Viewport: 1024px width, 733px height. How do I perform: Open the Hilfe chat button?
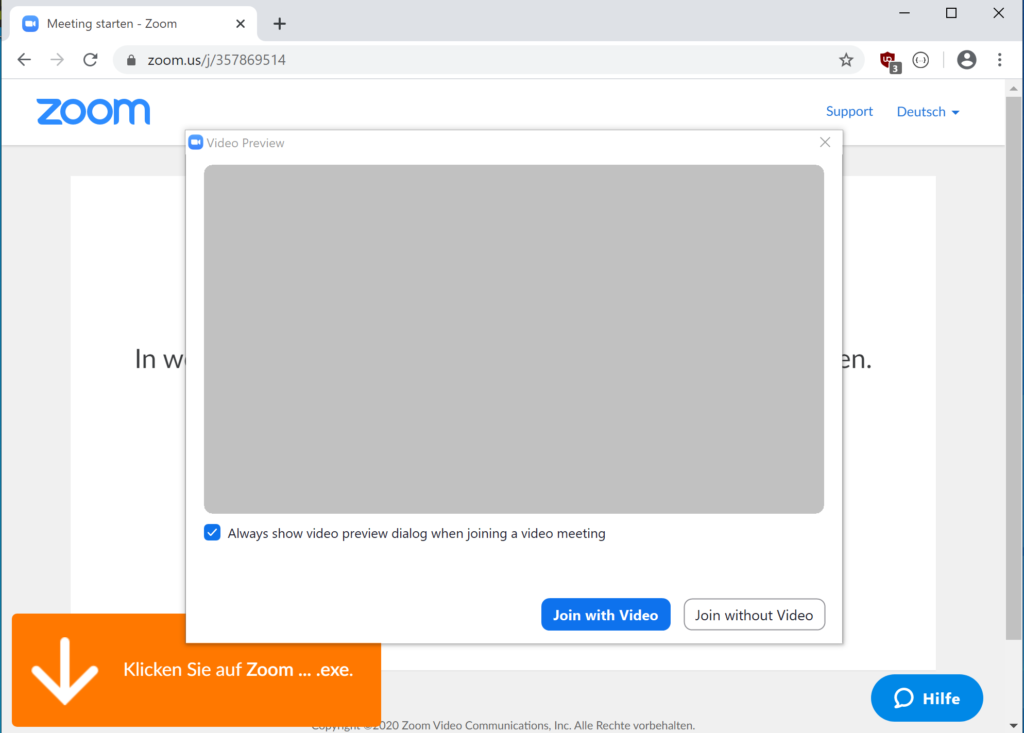point(927,698)
